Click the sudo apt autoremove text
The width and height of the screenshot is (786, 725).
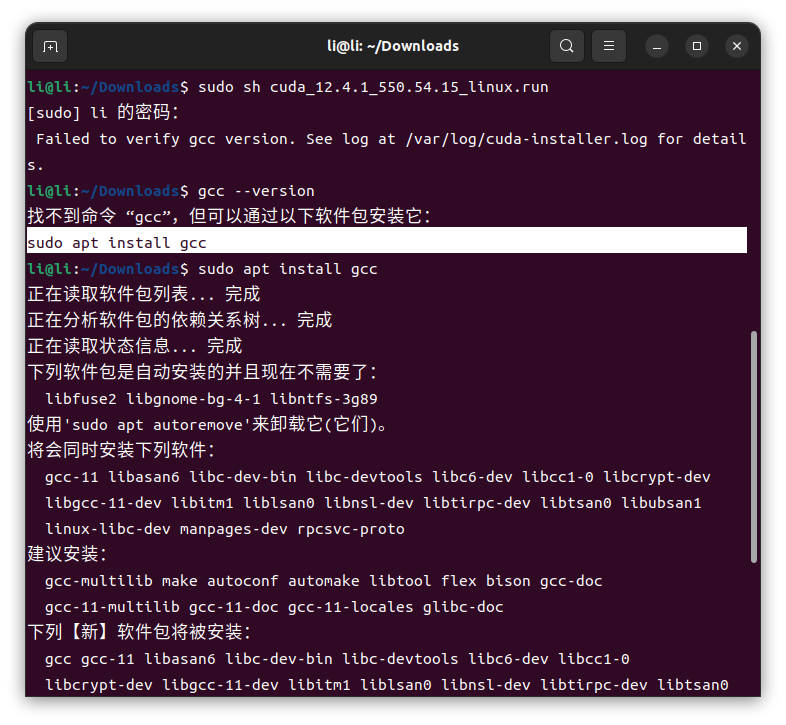tap(157, 425)
